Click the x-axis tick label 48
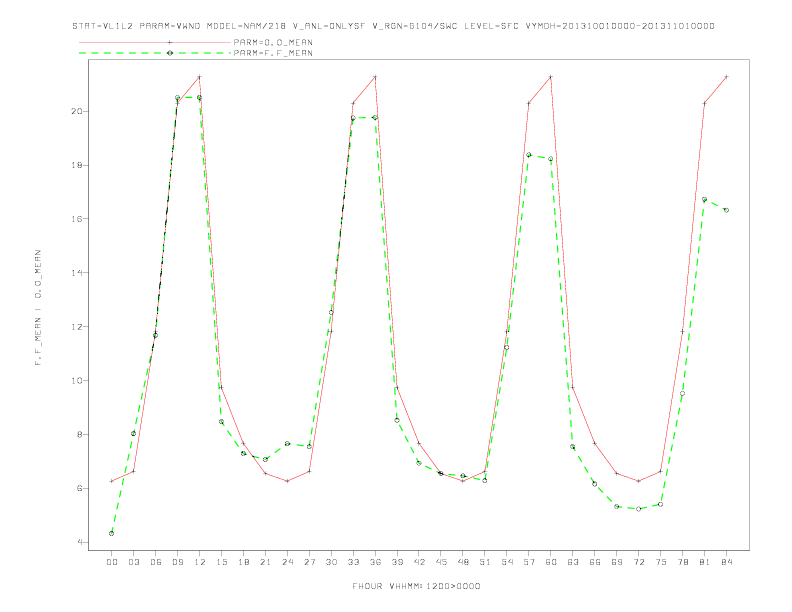 (463, 562)
